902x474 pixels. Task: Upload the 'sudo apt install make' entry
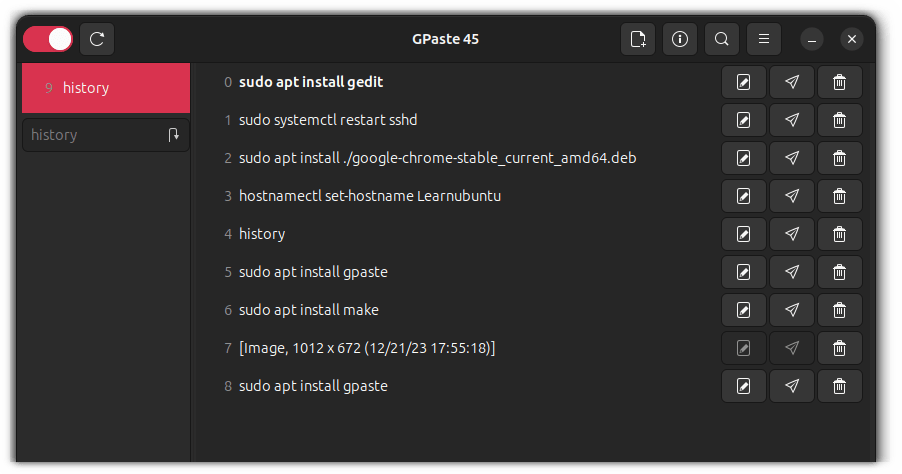(x=791, y=310)
